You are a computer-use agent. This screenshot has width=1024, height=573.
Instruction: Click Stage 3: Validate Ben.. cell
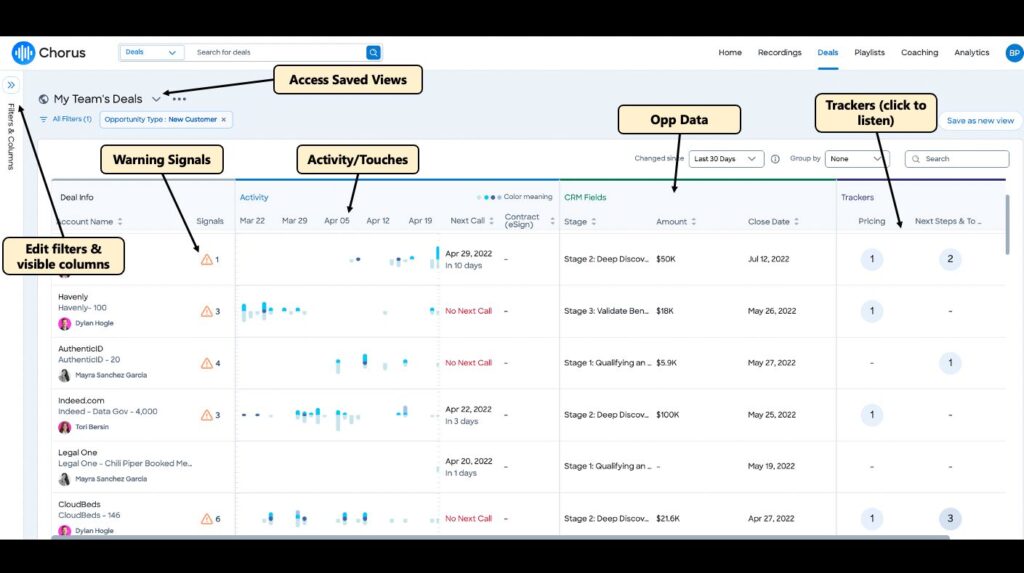605,311
